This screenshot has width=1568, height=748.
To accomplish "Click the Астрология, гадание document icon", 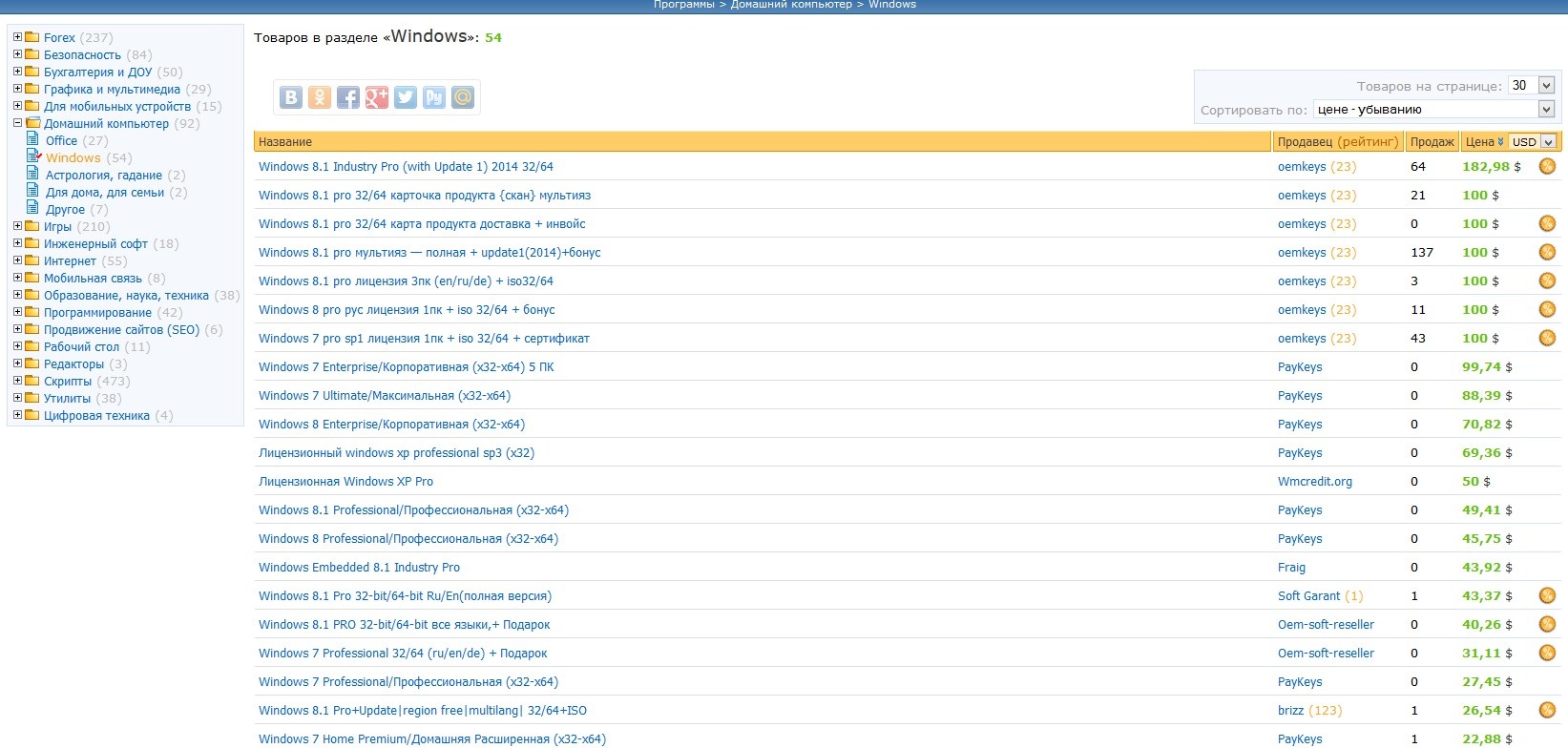I will (x=33, y=175).
